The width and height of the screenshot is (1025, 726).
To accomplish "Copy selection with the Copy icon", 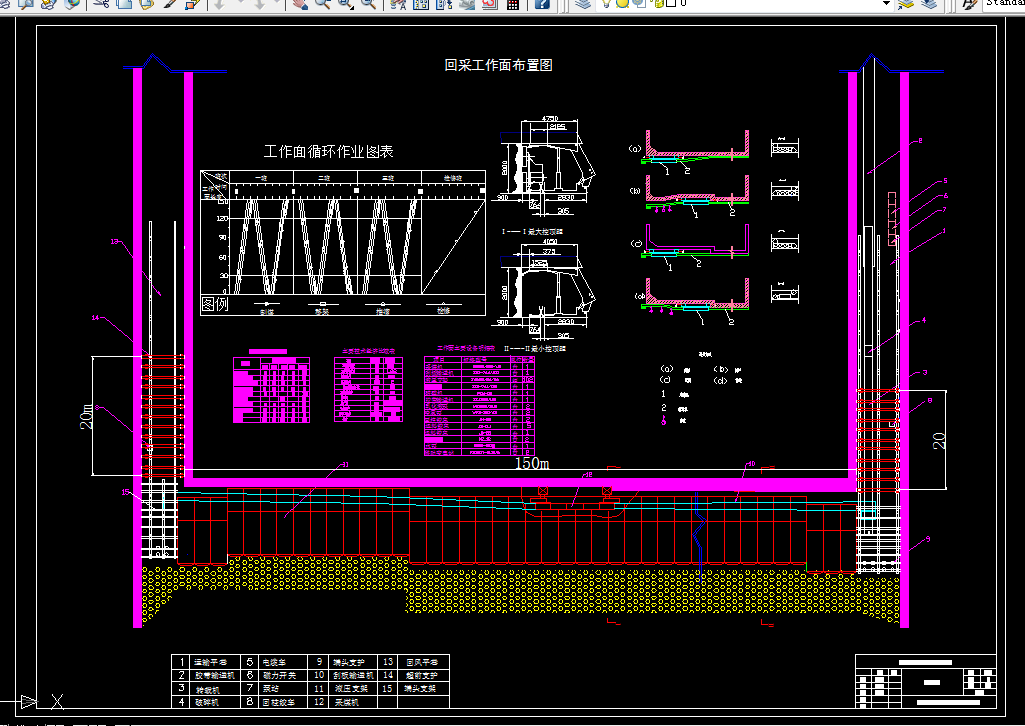I will (x=124, y=3).
